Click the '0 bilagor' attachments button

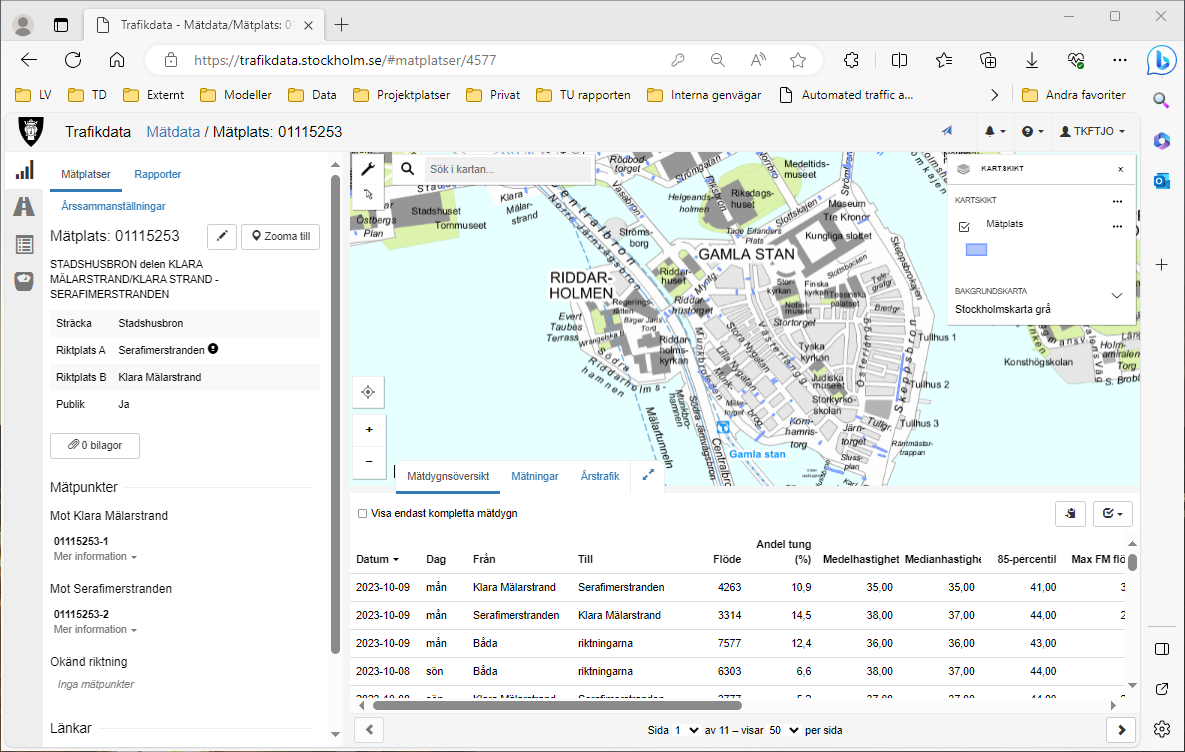point(95,445)
